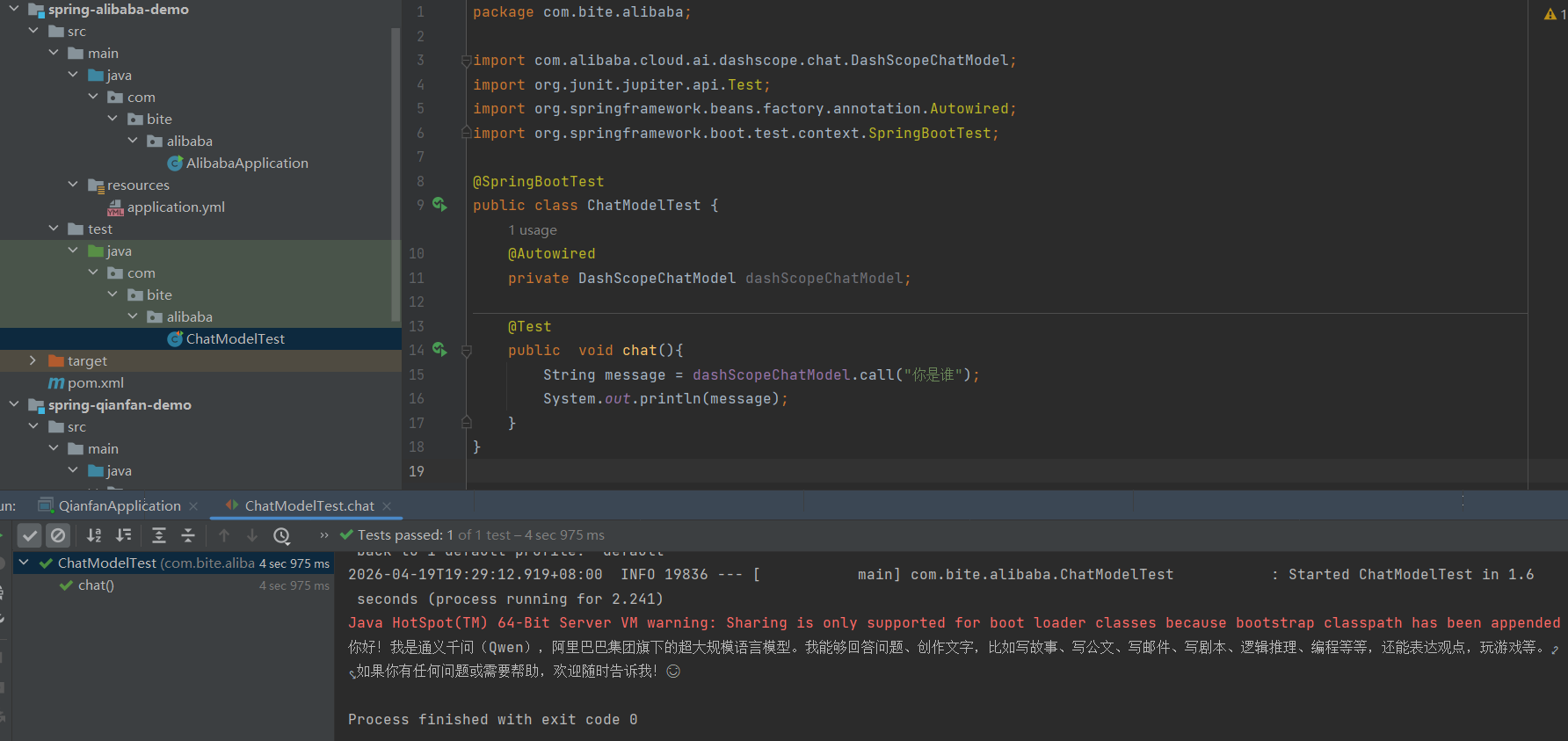Screen dimensions: 1568x741
Task: Click the Java HotSpot warning line
Action: click(955, 623)
